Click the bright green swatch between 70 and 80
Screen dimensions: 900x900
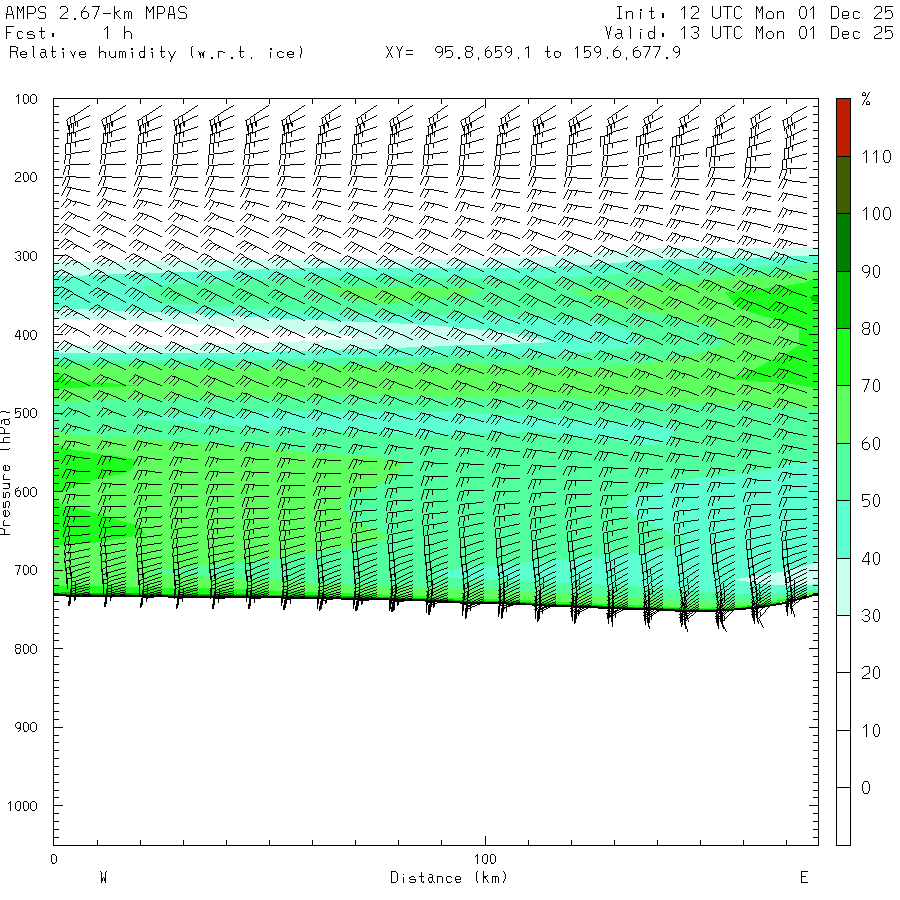843,357
